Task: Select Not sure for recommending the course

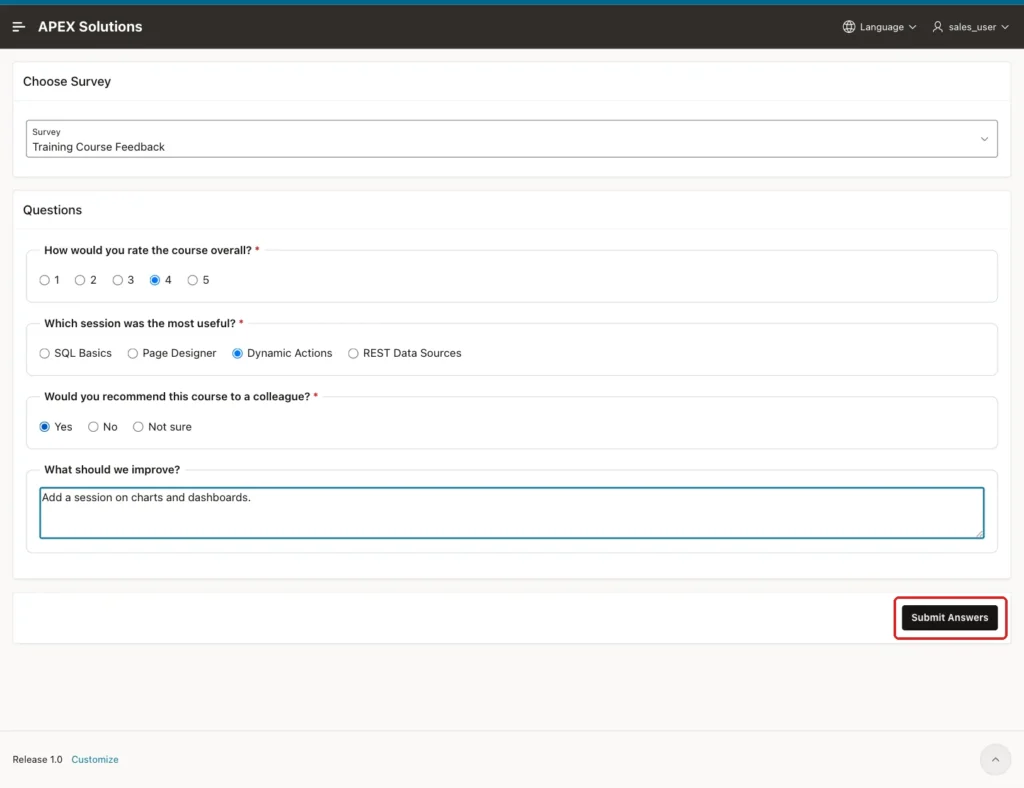Action: click(x=138, y=427)
